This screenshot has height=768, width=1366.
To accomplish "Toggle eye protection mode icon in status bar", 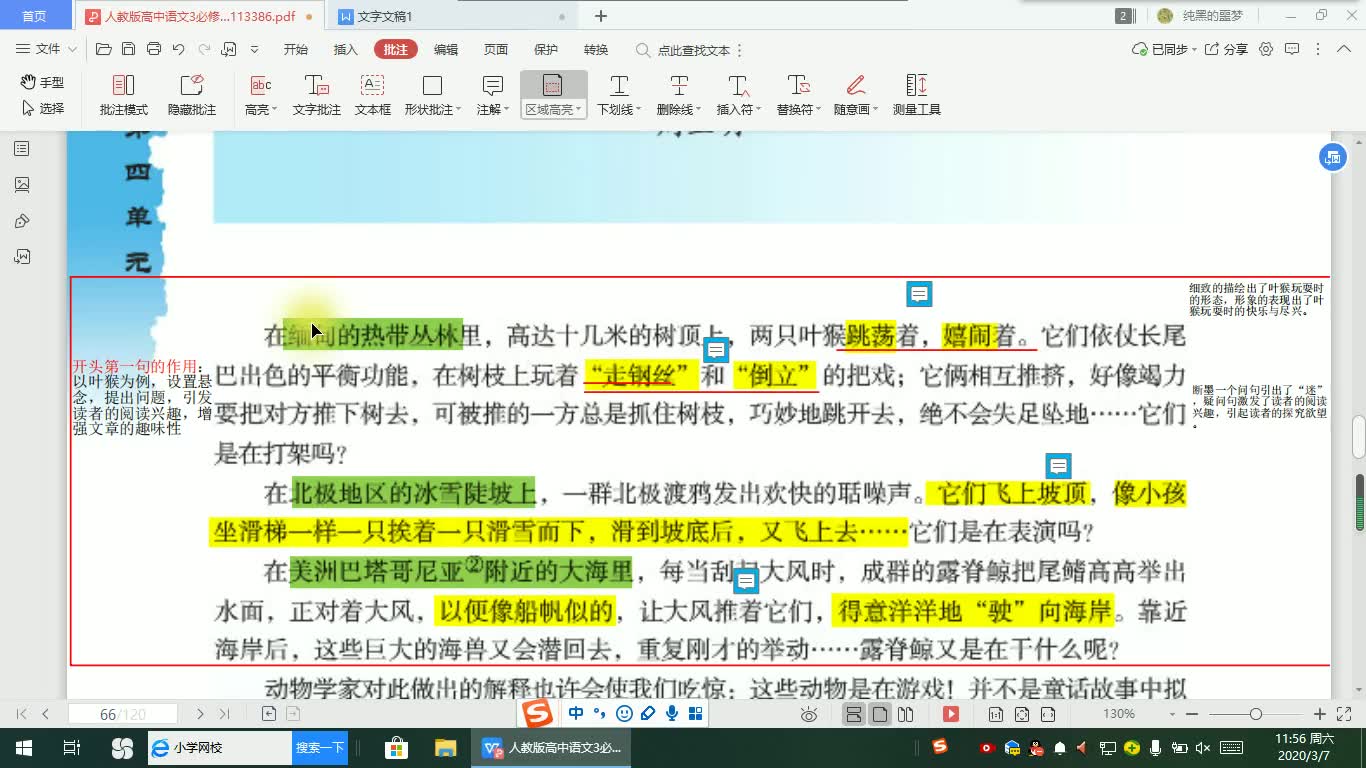I will (810, 714).
